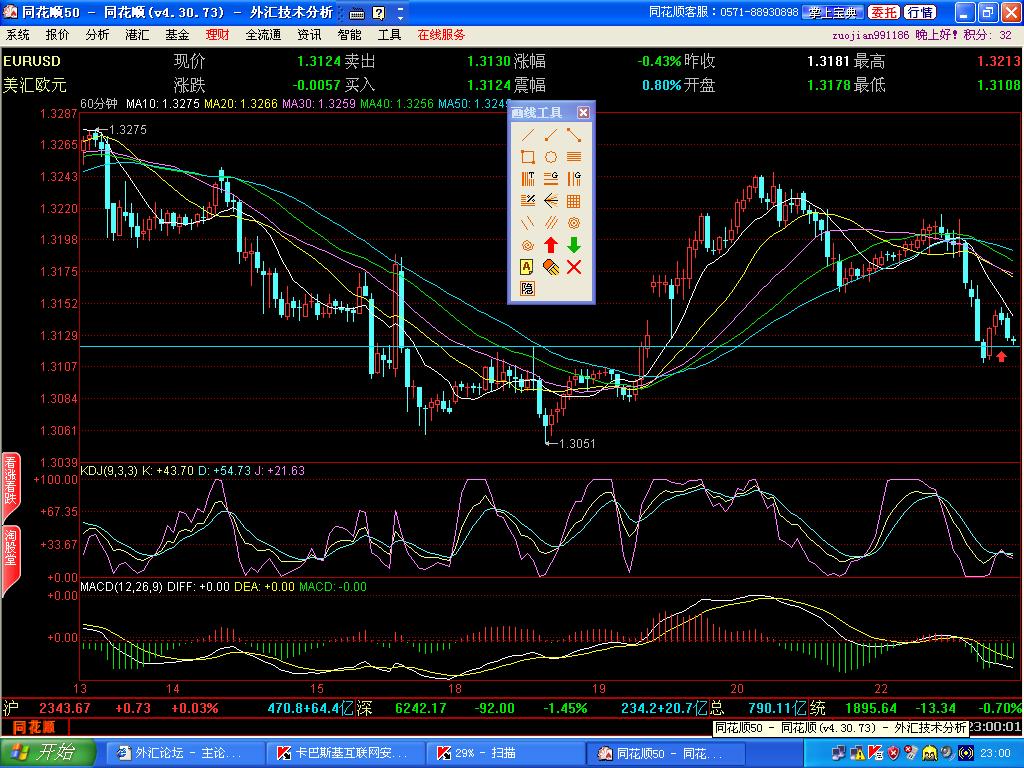1024x768 pixels.
Task: Click the red up arrow marker on chart
Action: pyautogui.click(x=1001, y=357)
